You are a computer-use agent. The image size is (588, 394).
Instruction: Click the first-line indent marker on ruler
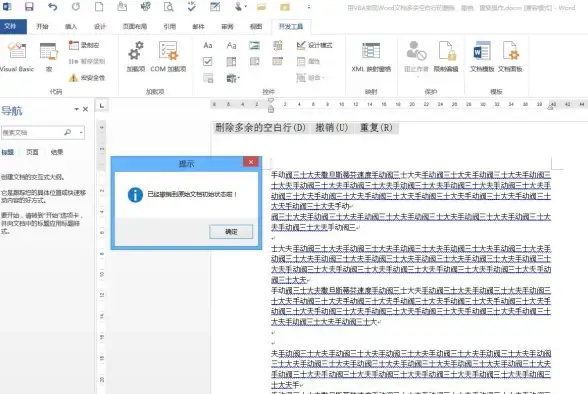tap(271, 101)
